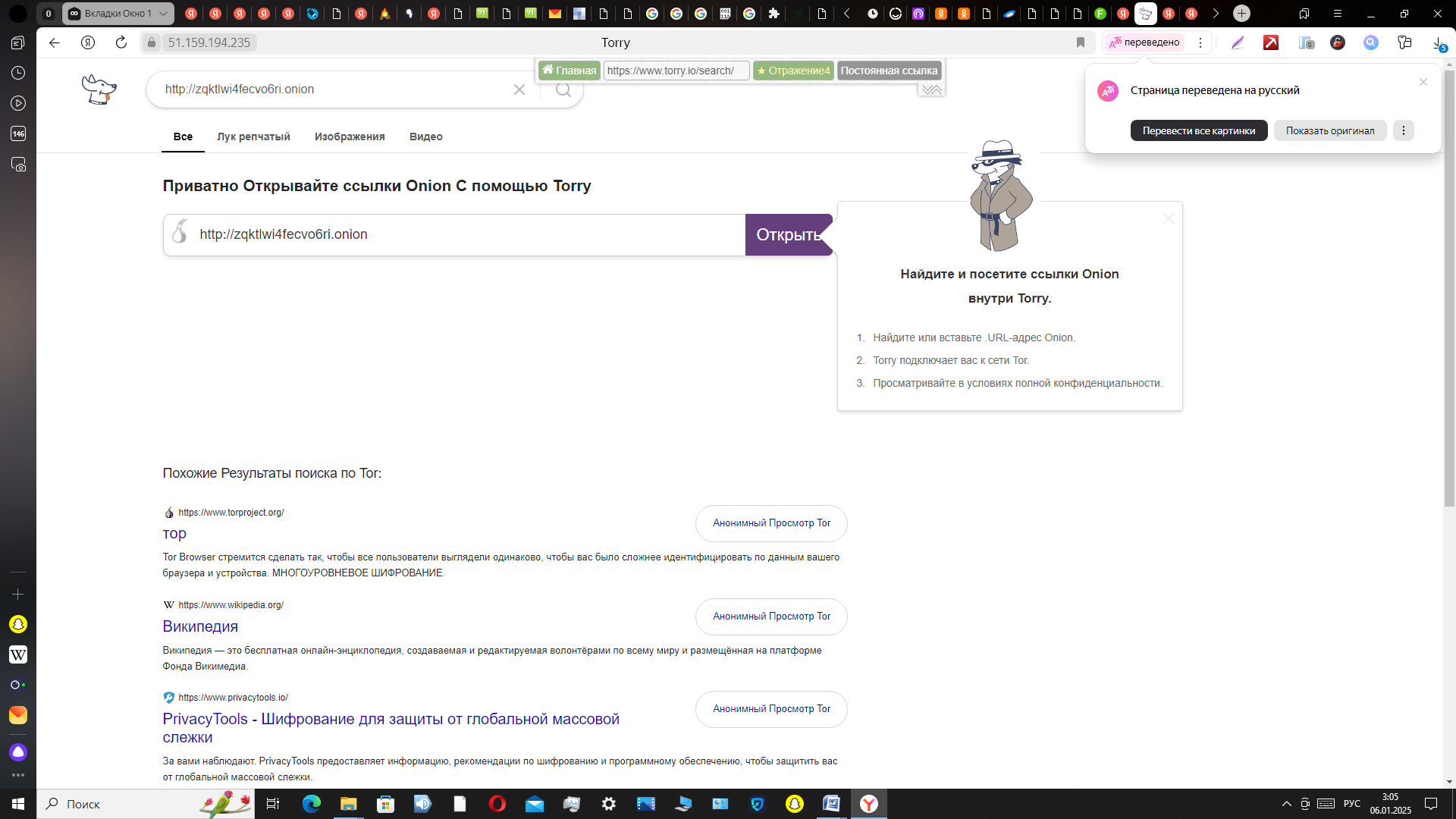Click the sidebar plus add icon
This screenshot has height=819, width=1456.
(x=18, y=595)
